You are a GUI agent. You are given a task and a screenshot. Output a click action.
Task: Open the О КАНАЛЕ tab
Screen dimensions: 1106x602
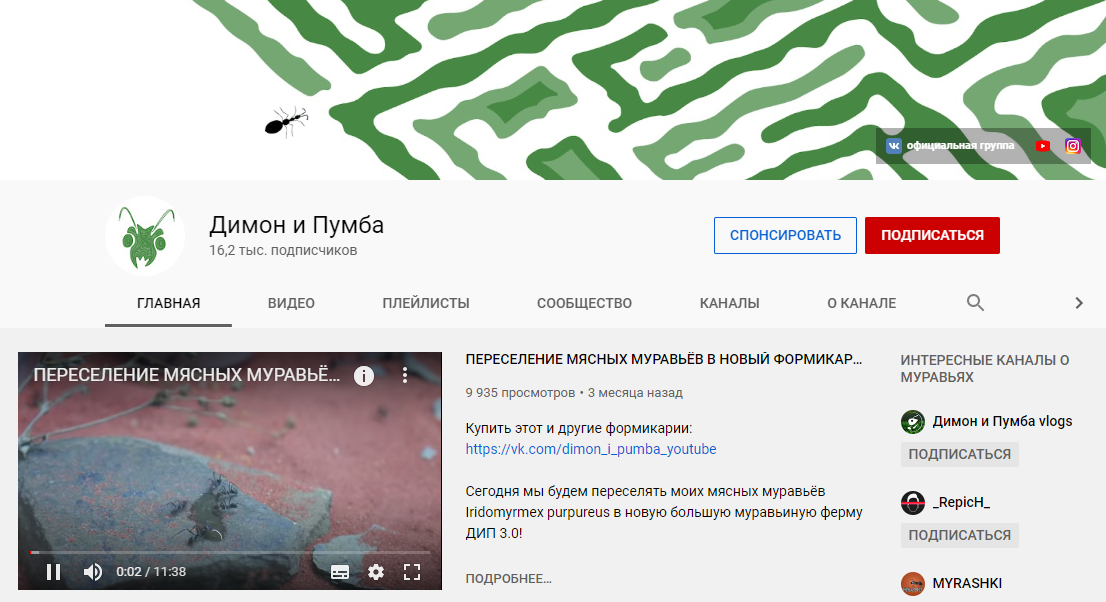[861, 303]
